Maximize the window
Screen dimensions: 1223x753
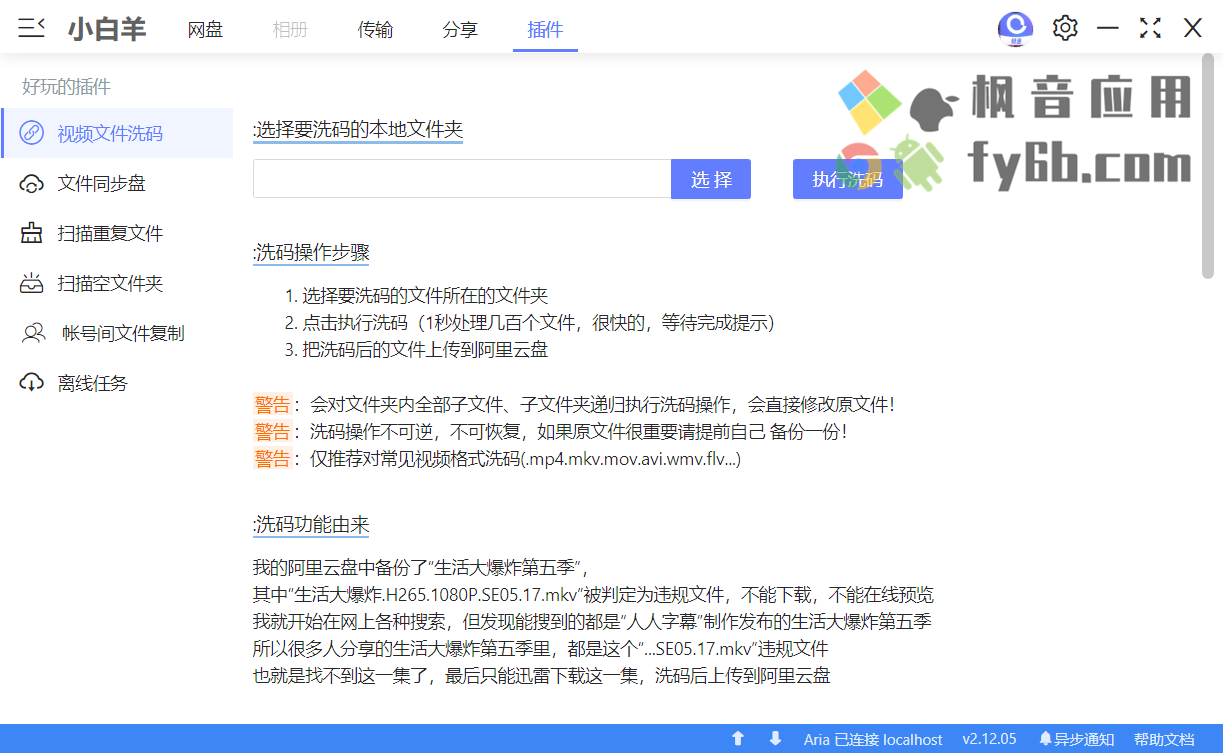(x=1150, y=28)
